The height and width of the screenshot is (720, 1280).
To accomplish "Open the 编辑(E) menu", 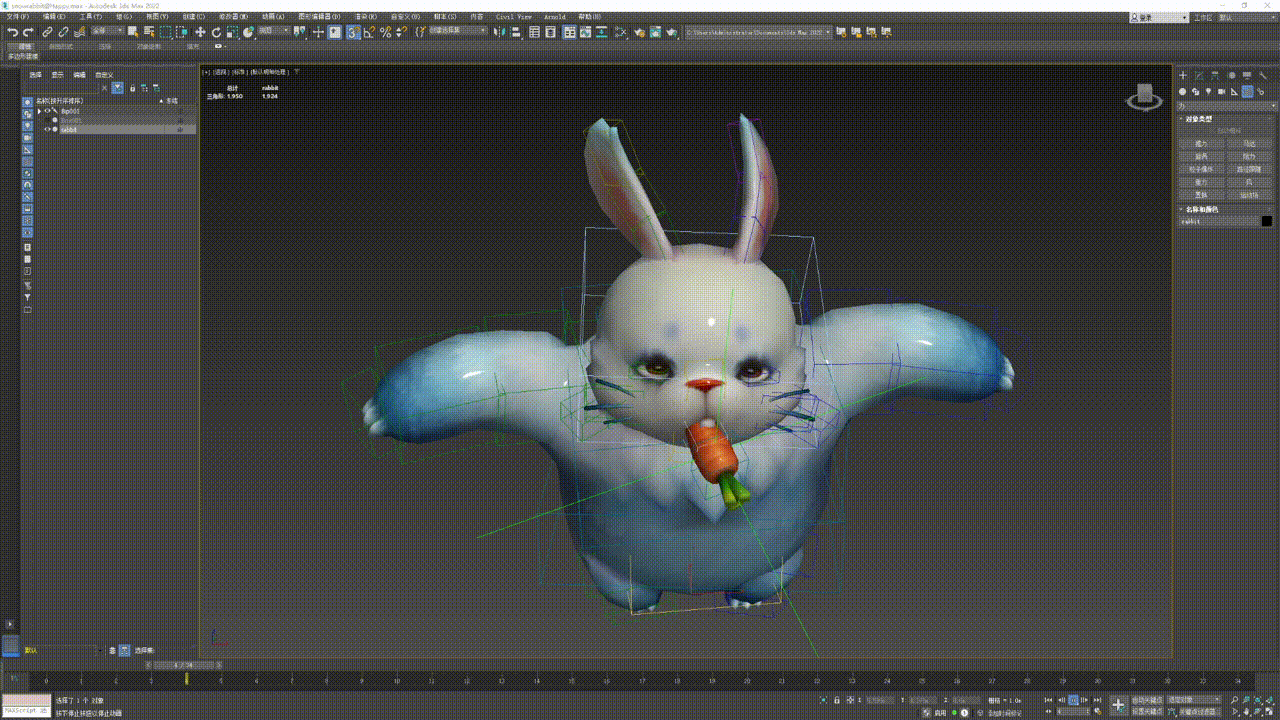I will pos(55,16).
